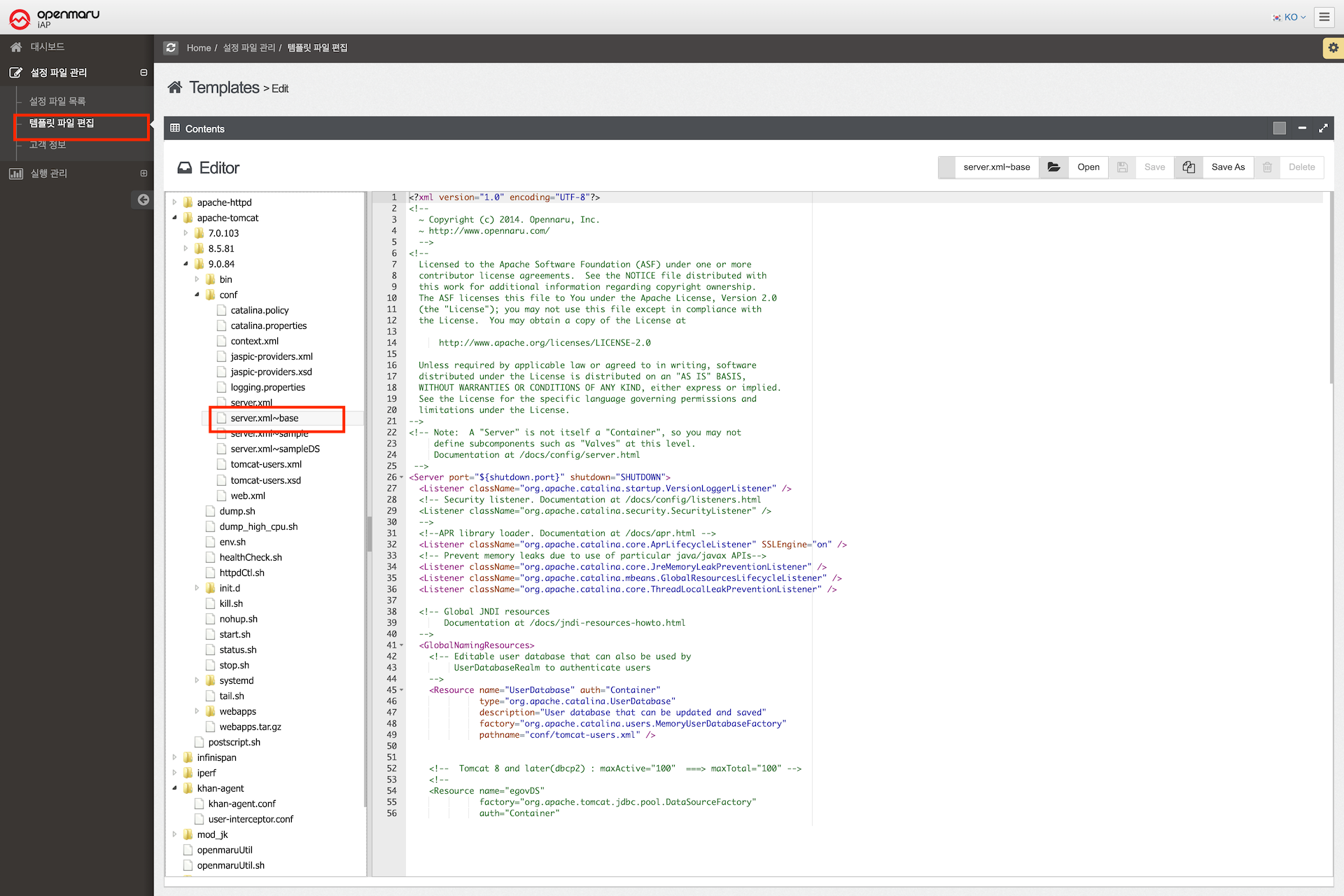Select tomcat-users.xml in file tree
Viewport: 1344px width, 896px height.
coord(266,464)
